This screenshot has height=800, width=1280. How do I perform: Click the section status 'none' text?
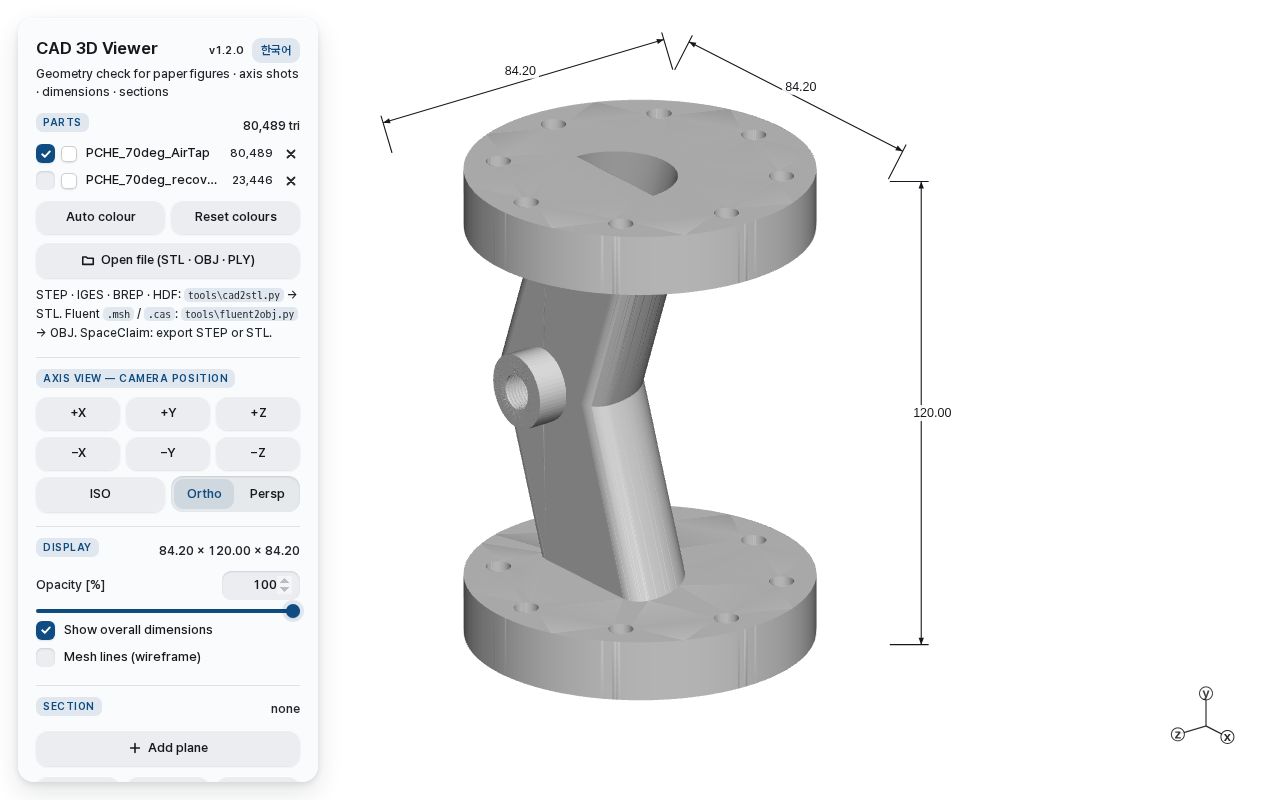coord(285,709)
